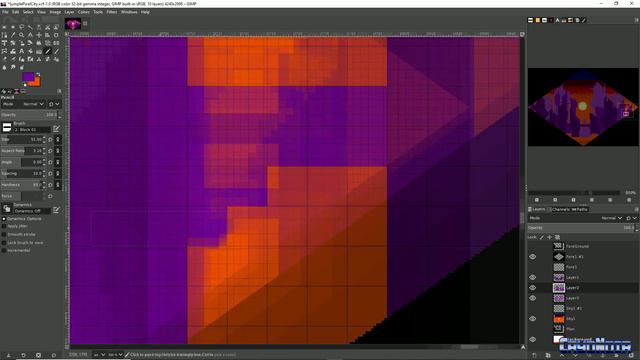640x360 pixels.
Task: Select the active Pencil tool
Action: point(47,51)
